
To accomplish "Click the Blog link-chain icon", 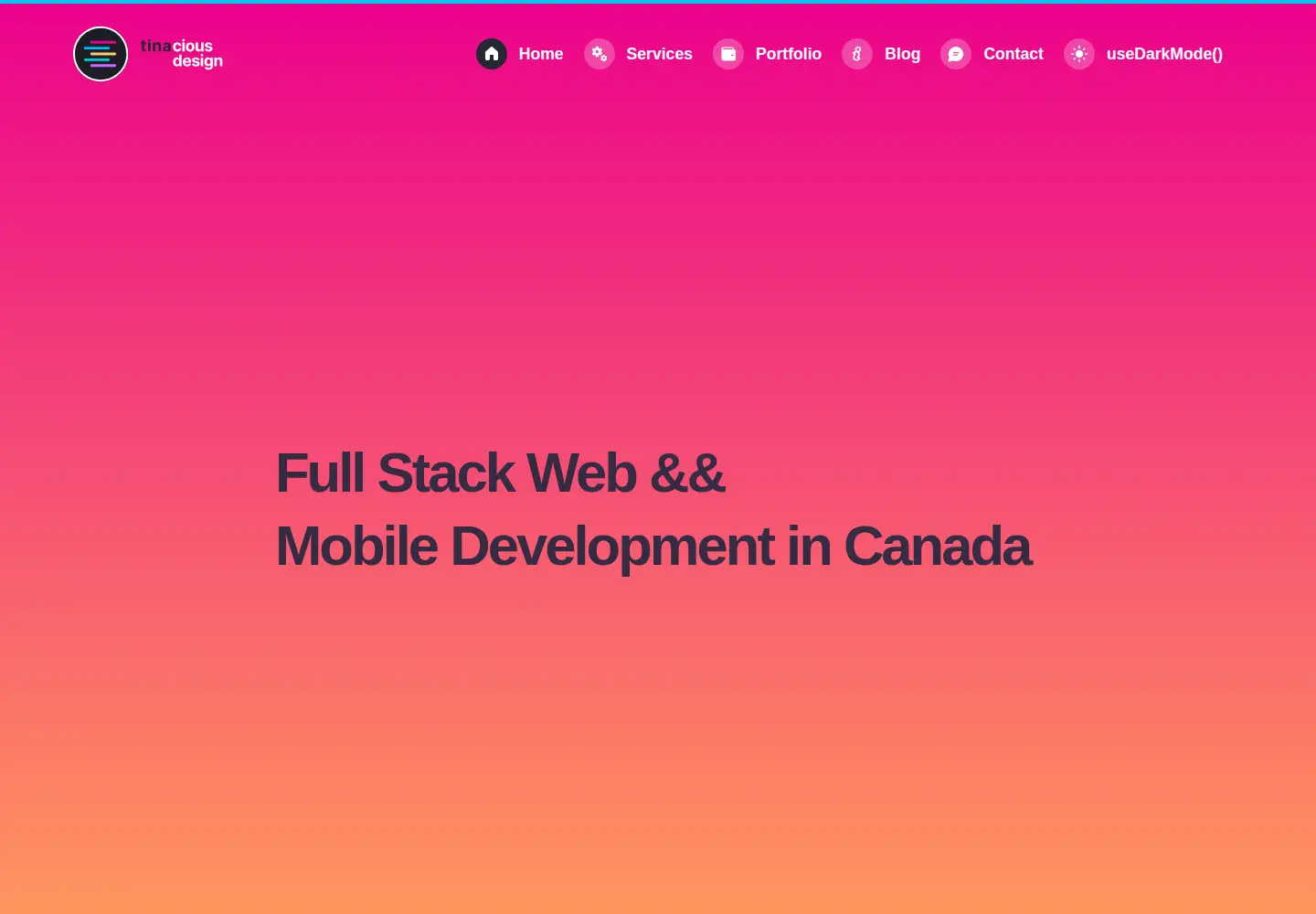I will [857, 54].
